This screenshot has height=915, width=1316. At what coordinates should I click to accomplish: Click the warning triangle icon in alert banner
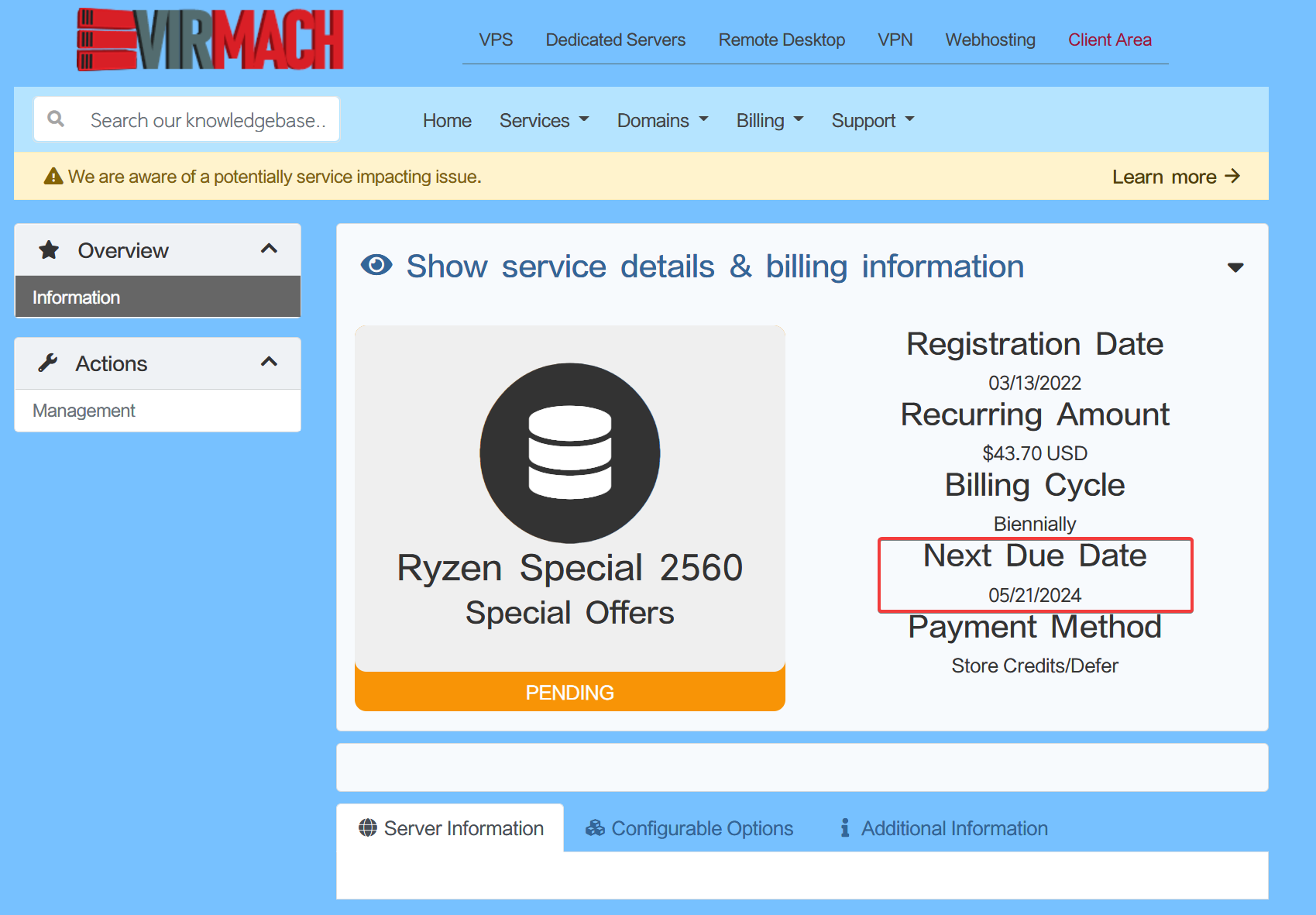[53, 177]
